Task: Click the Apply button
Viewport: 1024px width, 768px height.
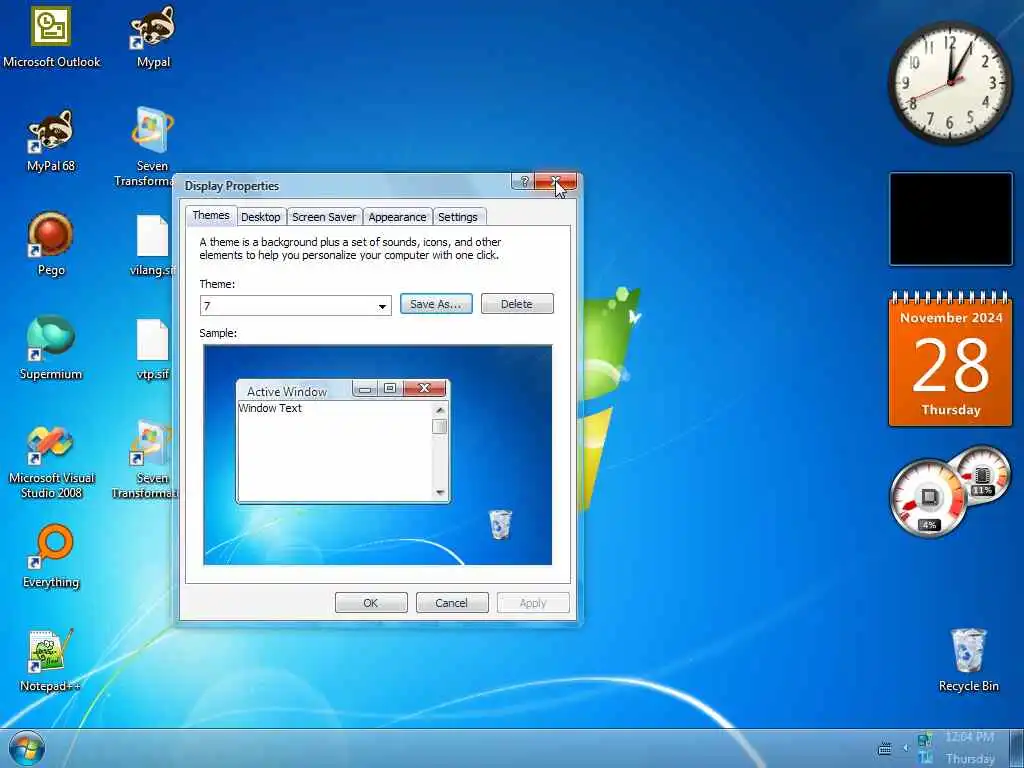Action: tap(533, 603)
